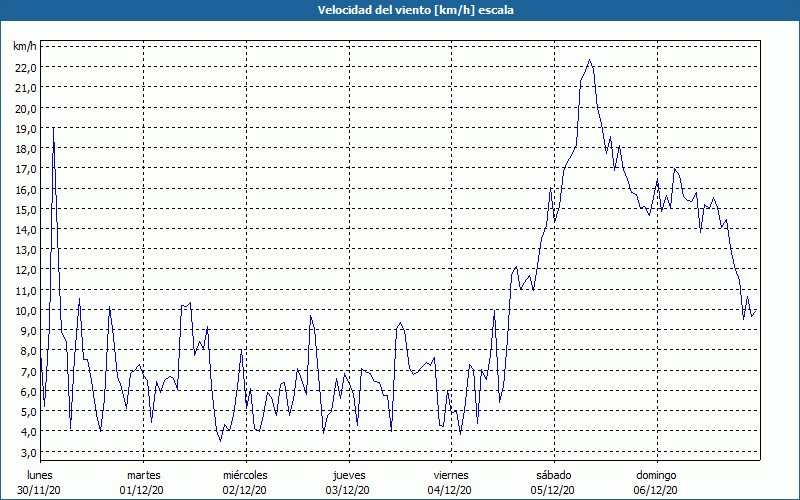Viewport: 800px width, 500px height.
Task: Select the 17,0 y-axis value
Action: click(27, 169)
